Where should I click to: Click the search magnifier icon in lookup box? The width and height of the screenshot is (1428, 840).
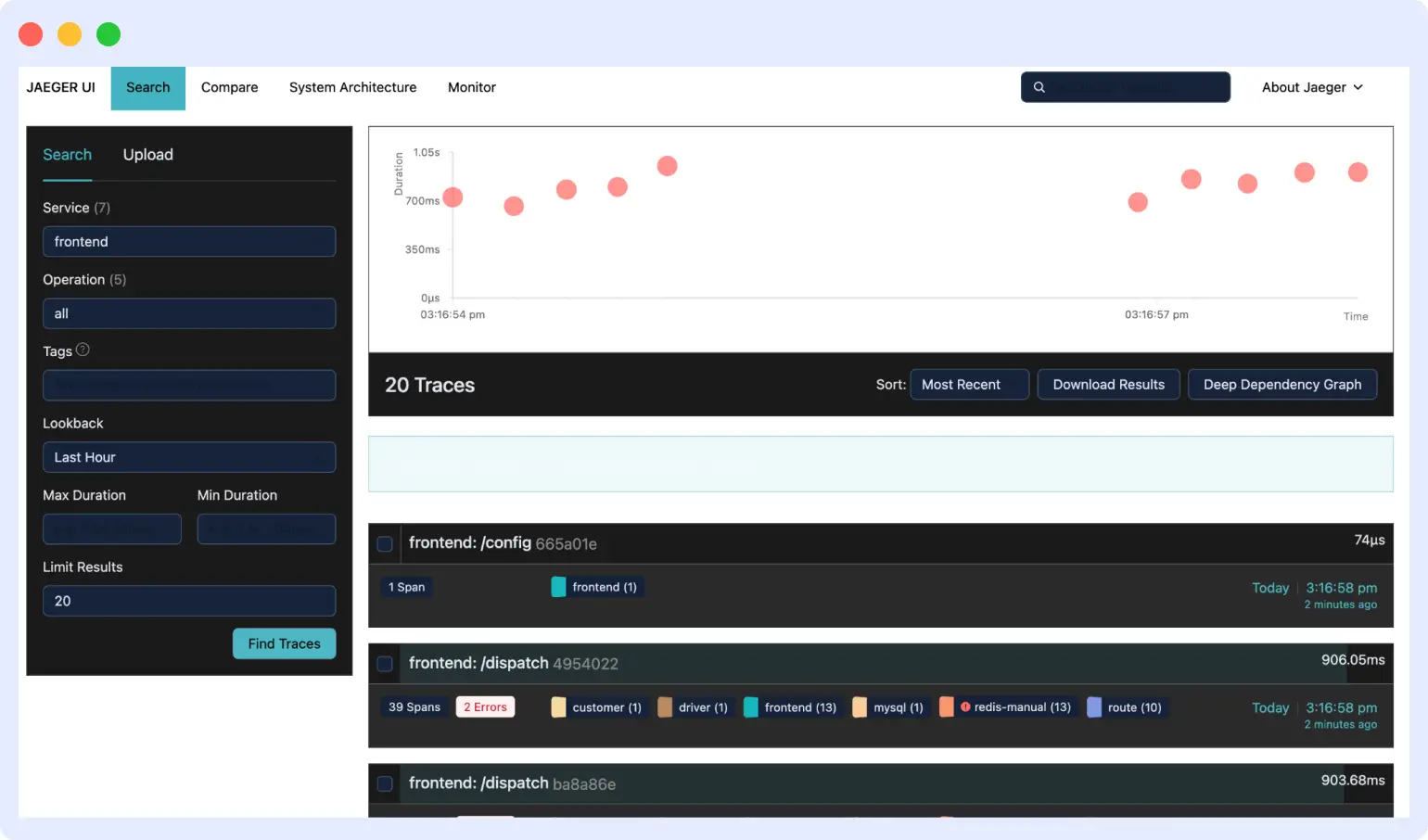pos(1039,87)
